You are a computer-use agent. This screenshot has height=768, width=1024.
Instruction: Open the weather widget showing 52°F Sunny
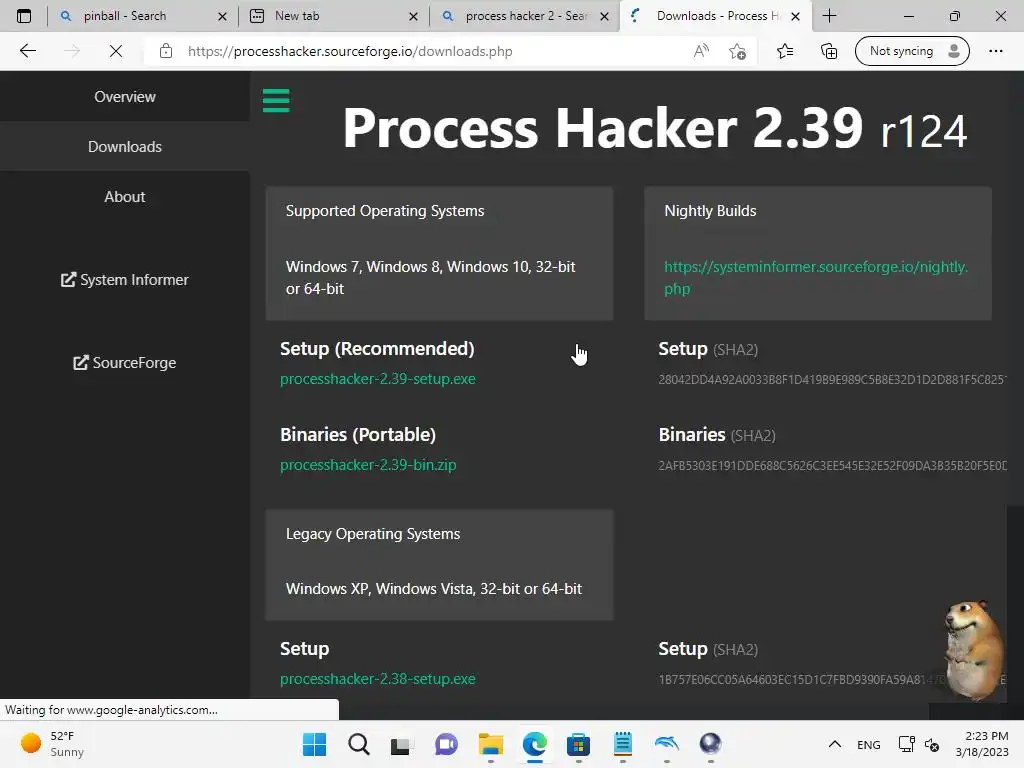click(53, 744)
